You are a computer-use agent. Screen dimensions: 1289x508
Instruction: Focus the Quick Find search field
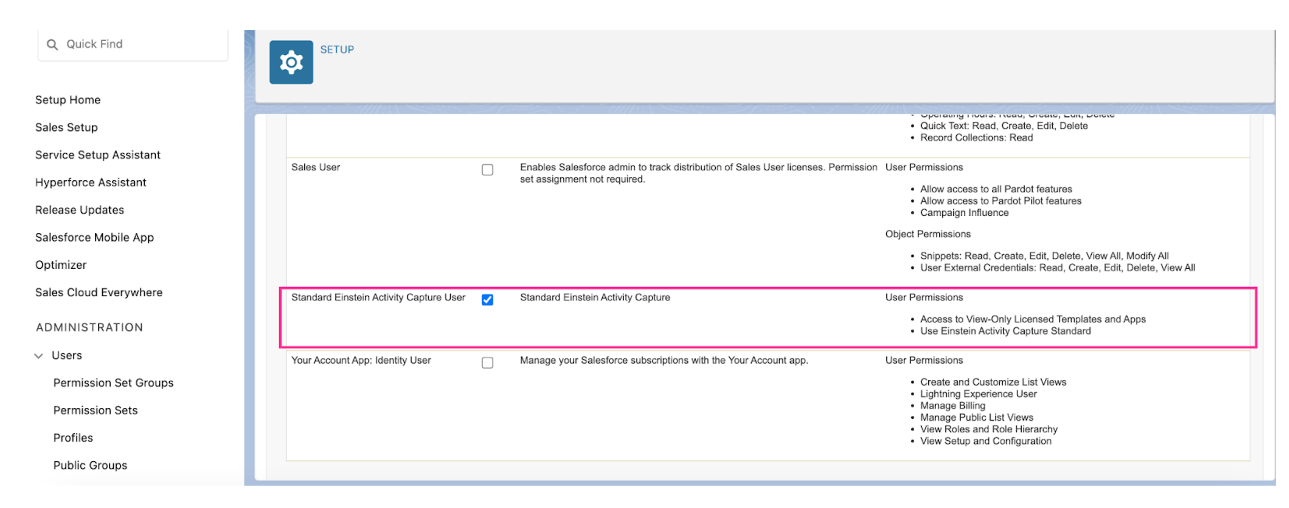[x=133, y=44]
